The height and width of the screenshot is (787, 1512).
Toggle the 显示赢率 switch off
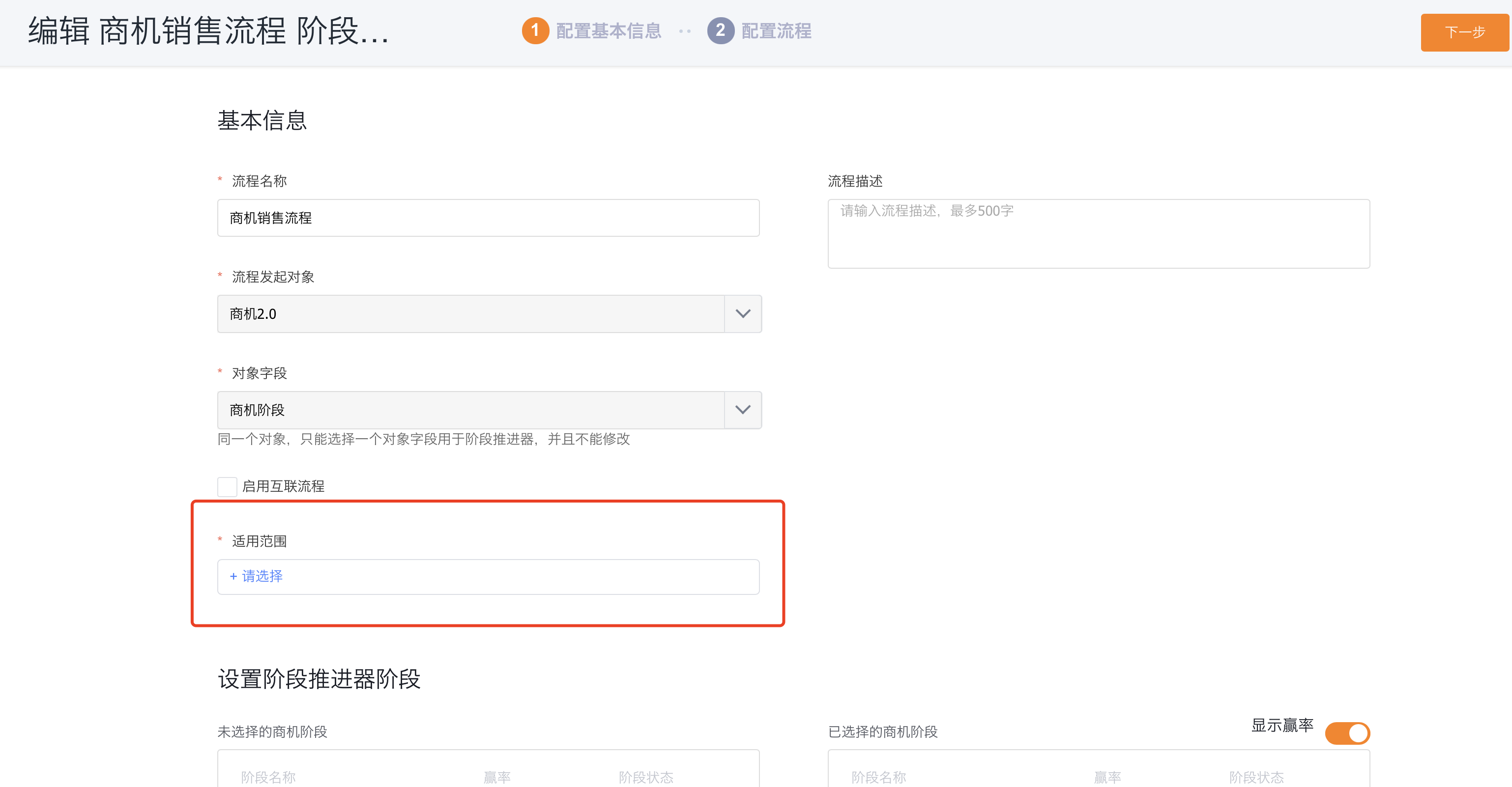coord(1348,733)
